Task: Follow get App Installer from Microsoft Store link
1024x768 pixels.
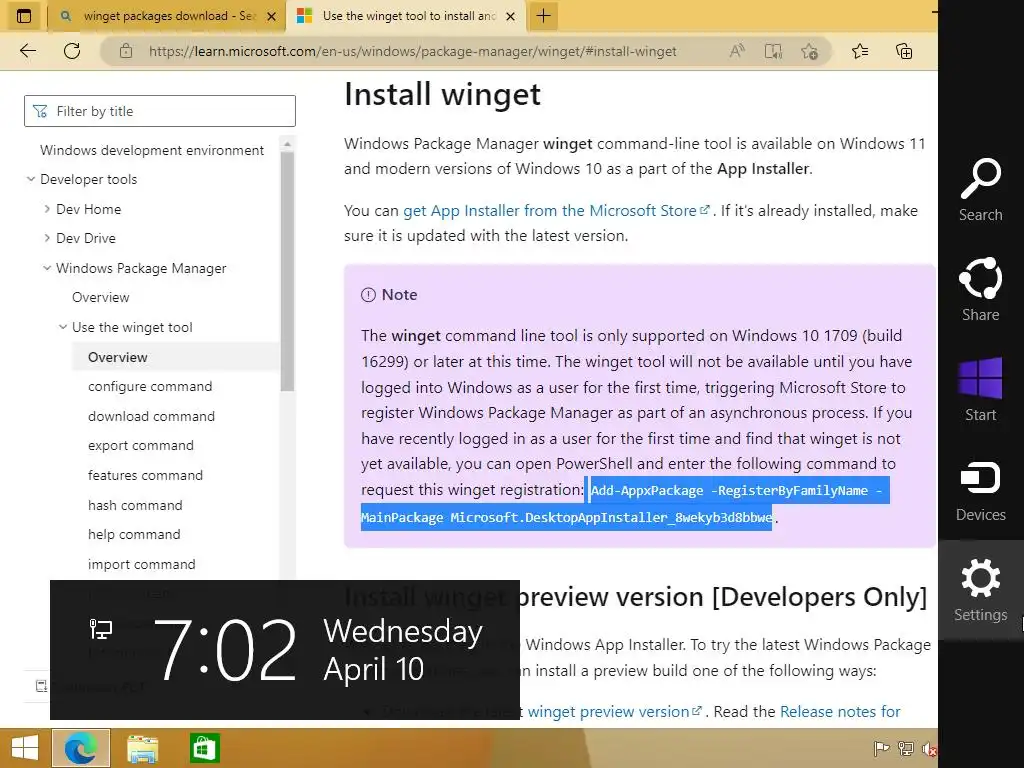Action: point(556,210)
